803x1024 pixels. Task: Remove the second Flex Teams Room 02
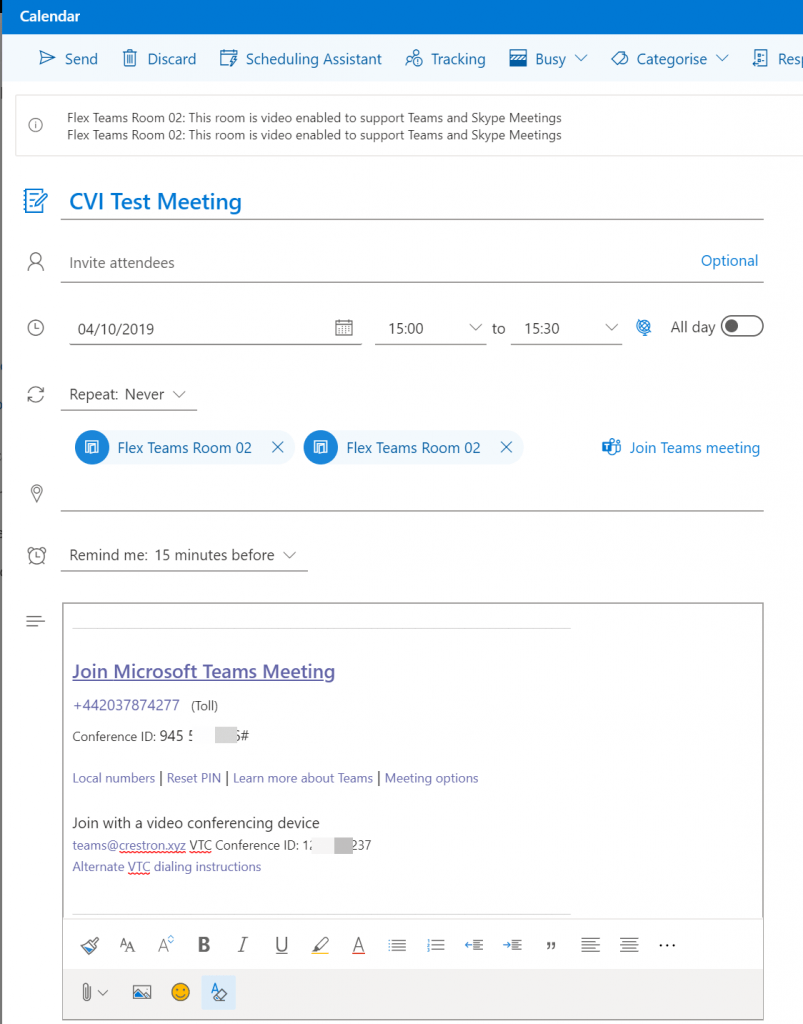point(506,447)
